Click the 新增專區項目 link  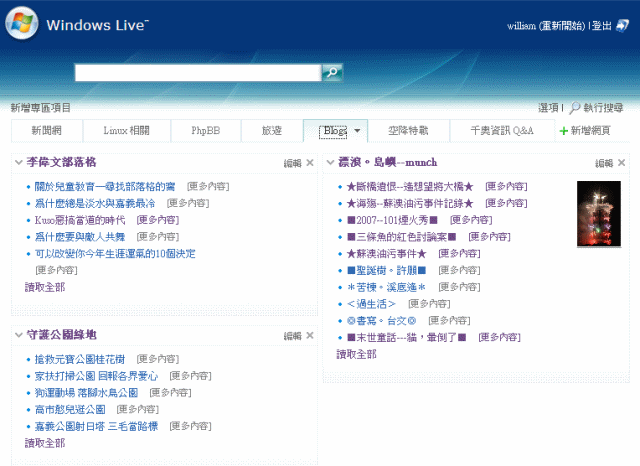click(40, 108)
